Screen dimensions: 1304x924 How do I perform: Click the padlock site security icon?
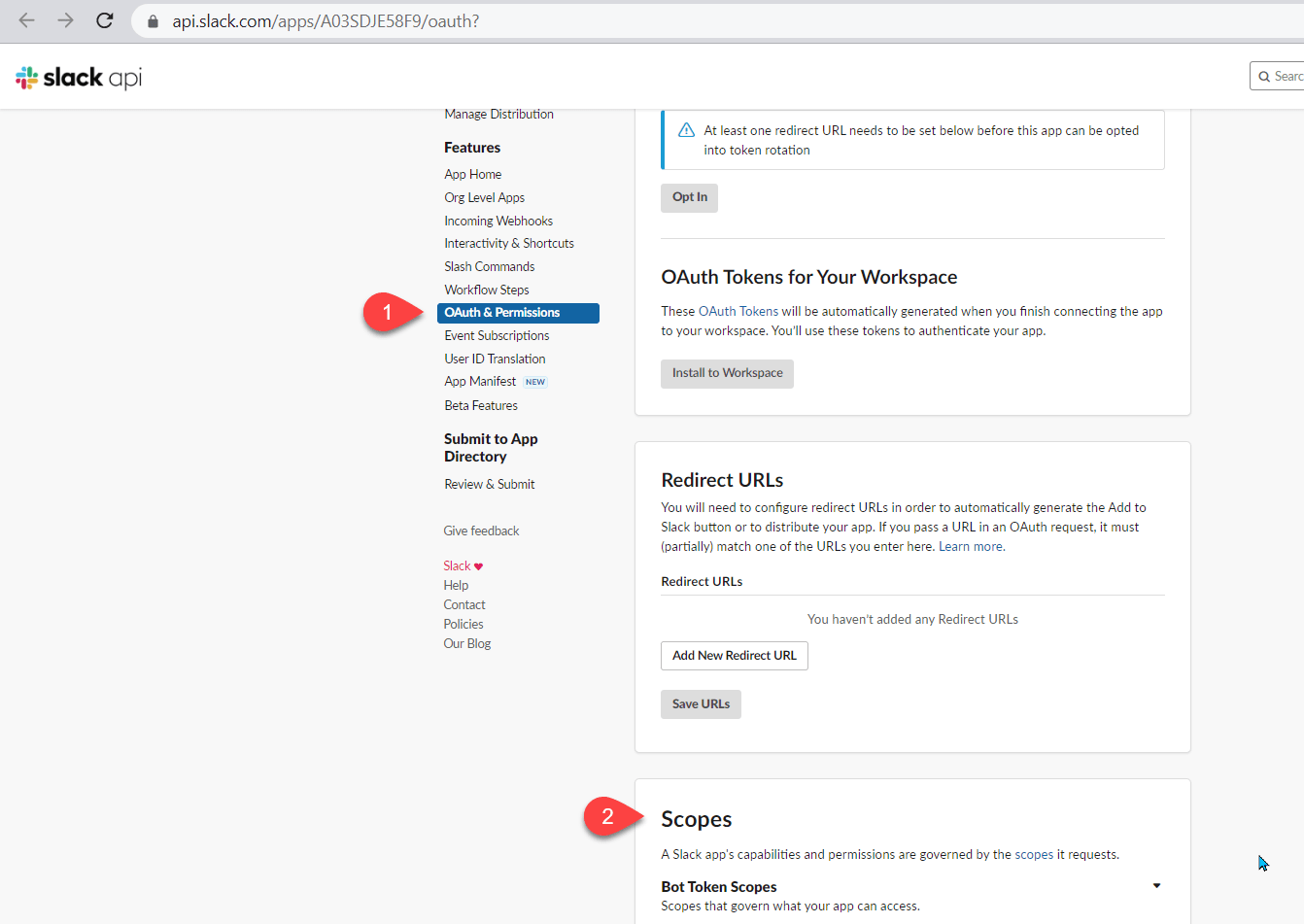click(x=153, y=21)
